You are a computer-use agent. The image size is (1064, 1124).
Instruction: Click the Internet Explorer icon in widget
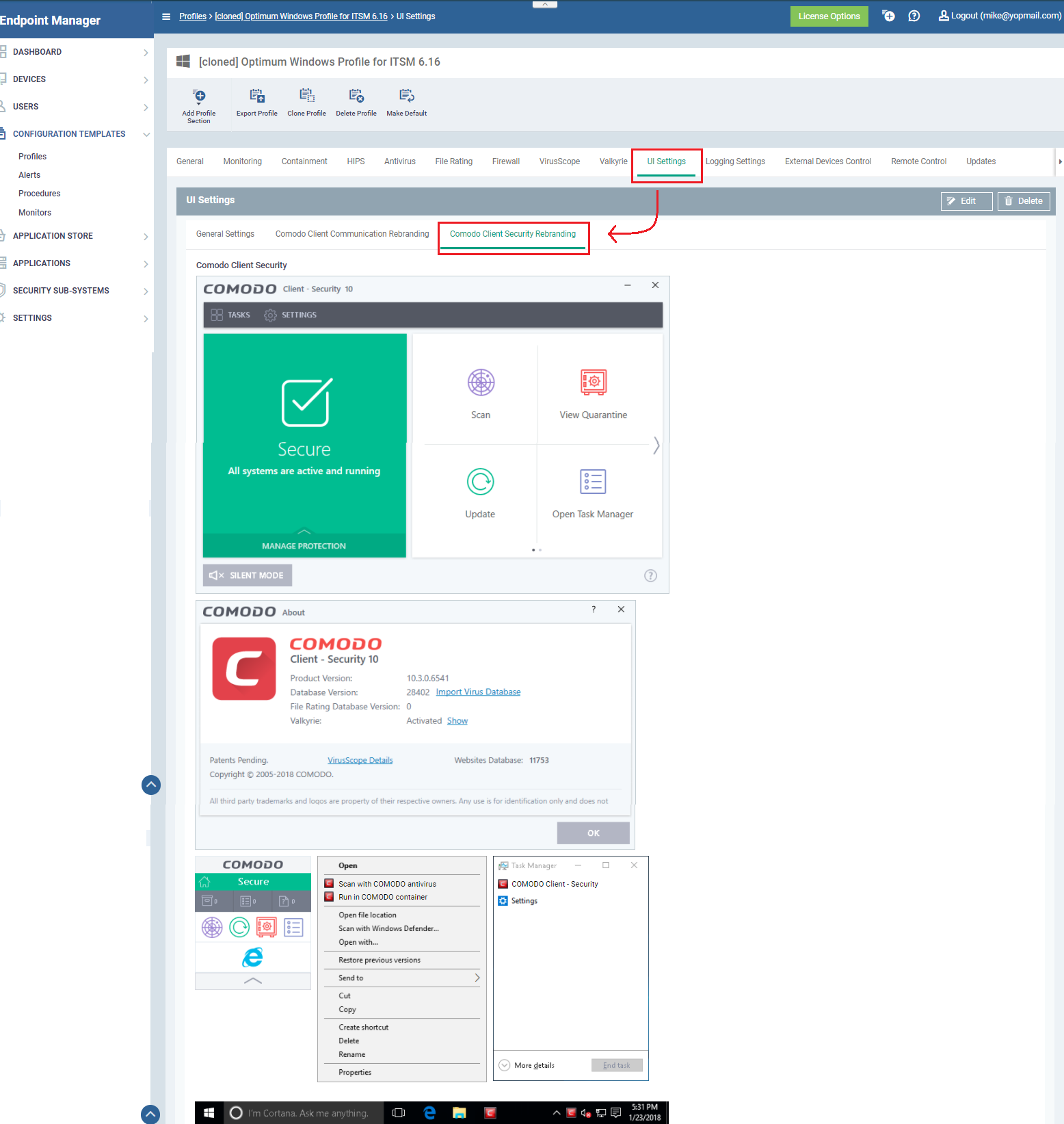[x=253, y=957]
